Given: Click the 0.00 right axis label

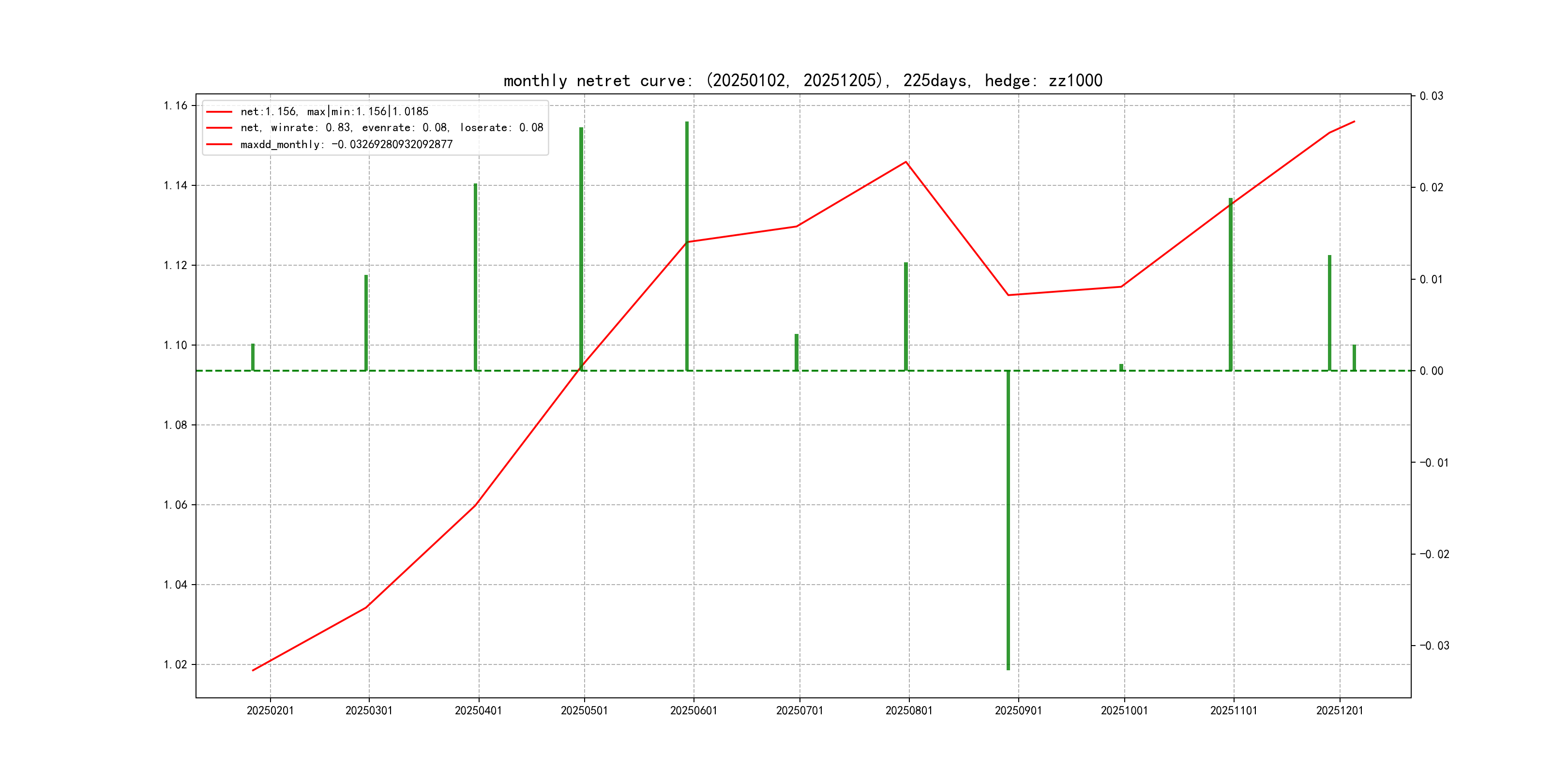Looking at the screenshot, I should pos(1431,371).
